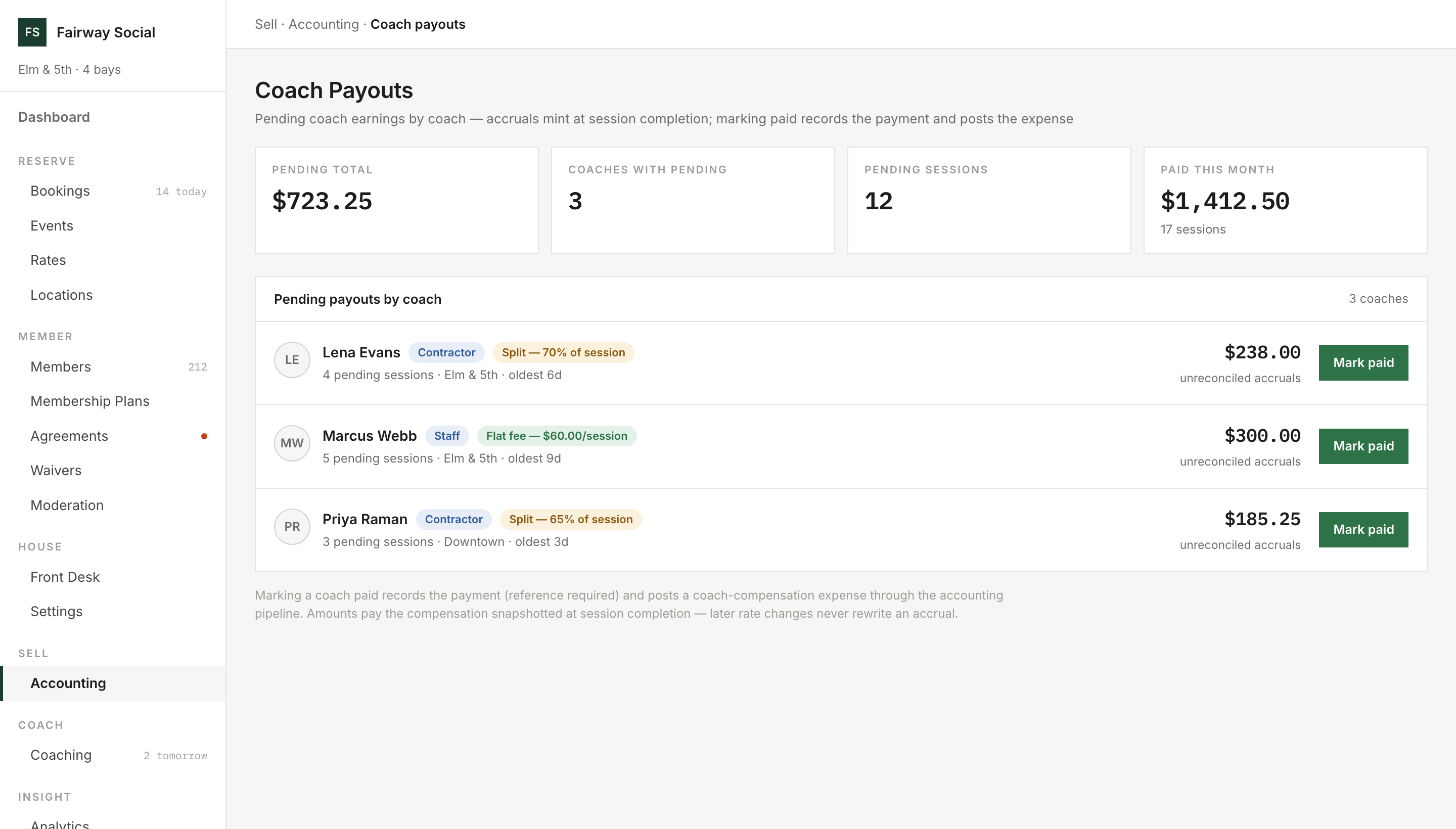Open the Coaching section
Viewport: 1456px width, 829px height.
coord(113,755)
